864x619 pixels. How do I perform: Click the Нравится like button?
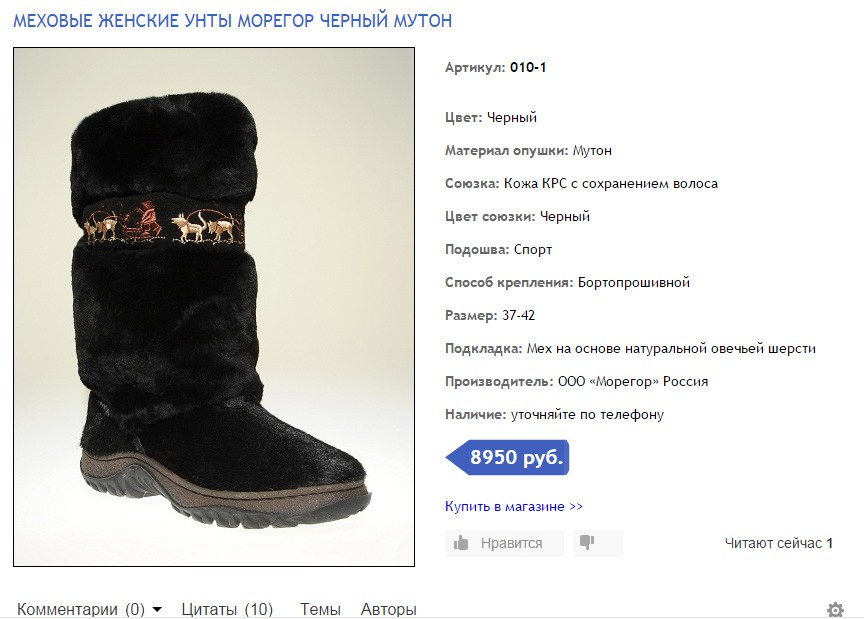pyautogui.click(x=504, y=543)
